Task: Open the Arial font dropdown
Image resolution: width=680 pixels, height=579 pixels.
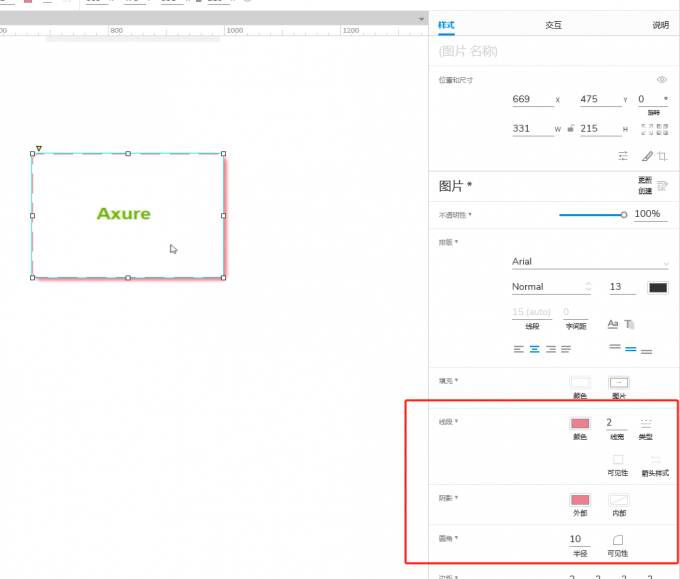Action: (x=590, y=262)
